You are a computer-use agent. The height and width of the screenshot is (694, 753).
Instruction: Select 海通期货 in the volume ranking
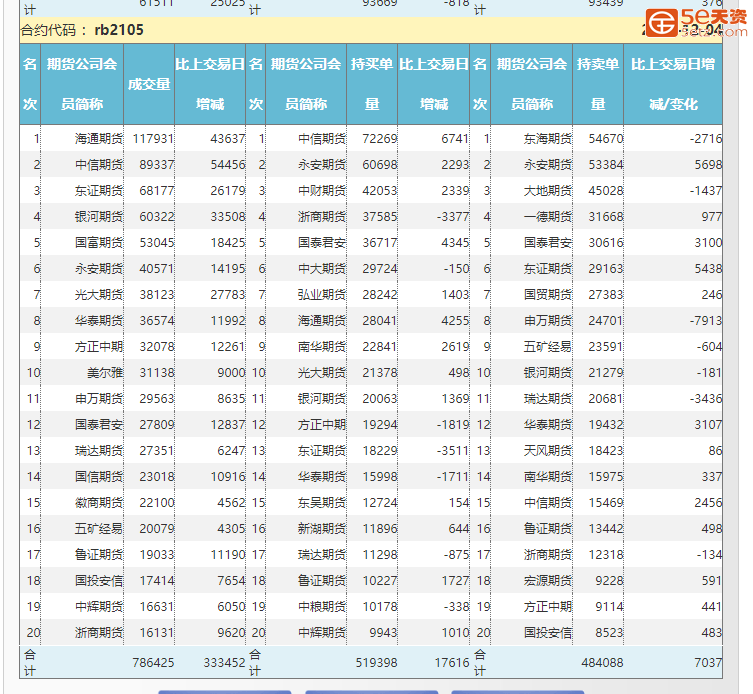click(99, 139)
